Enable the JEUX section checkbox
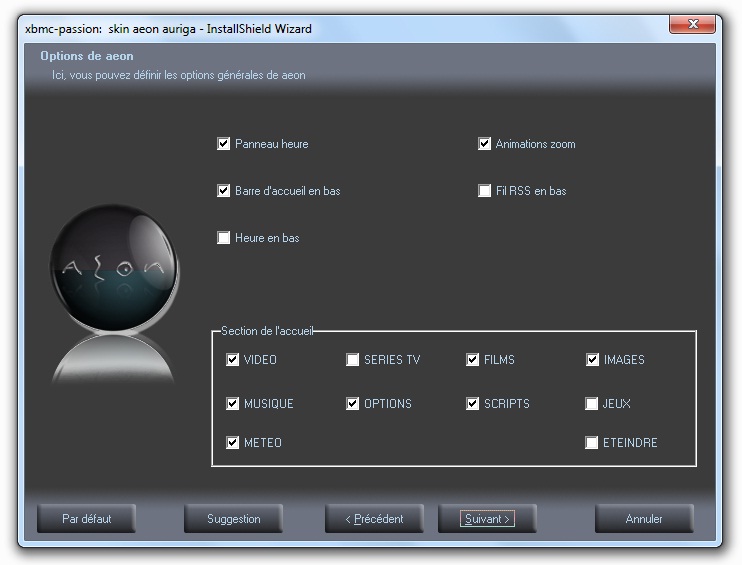742x565 pixels. tap(593, 404)
